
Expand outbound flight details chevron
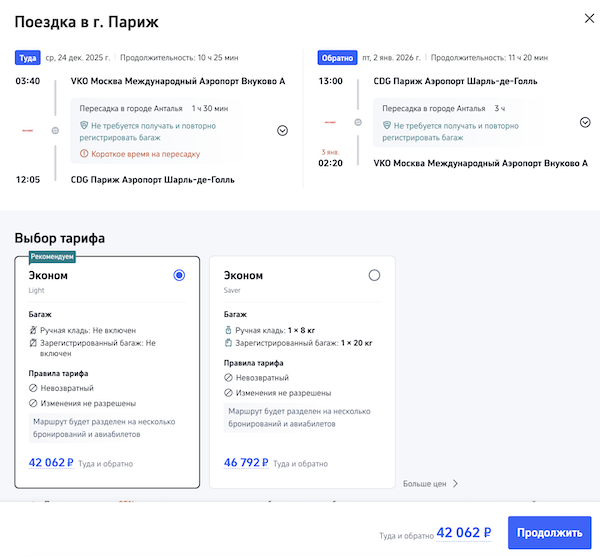pos(282,130)
